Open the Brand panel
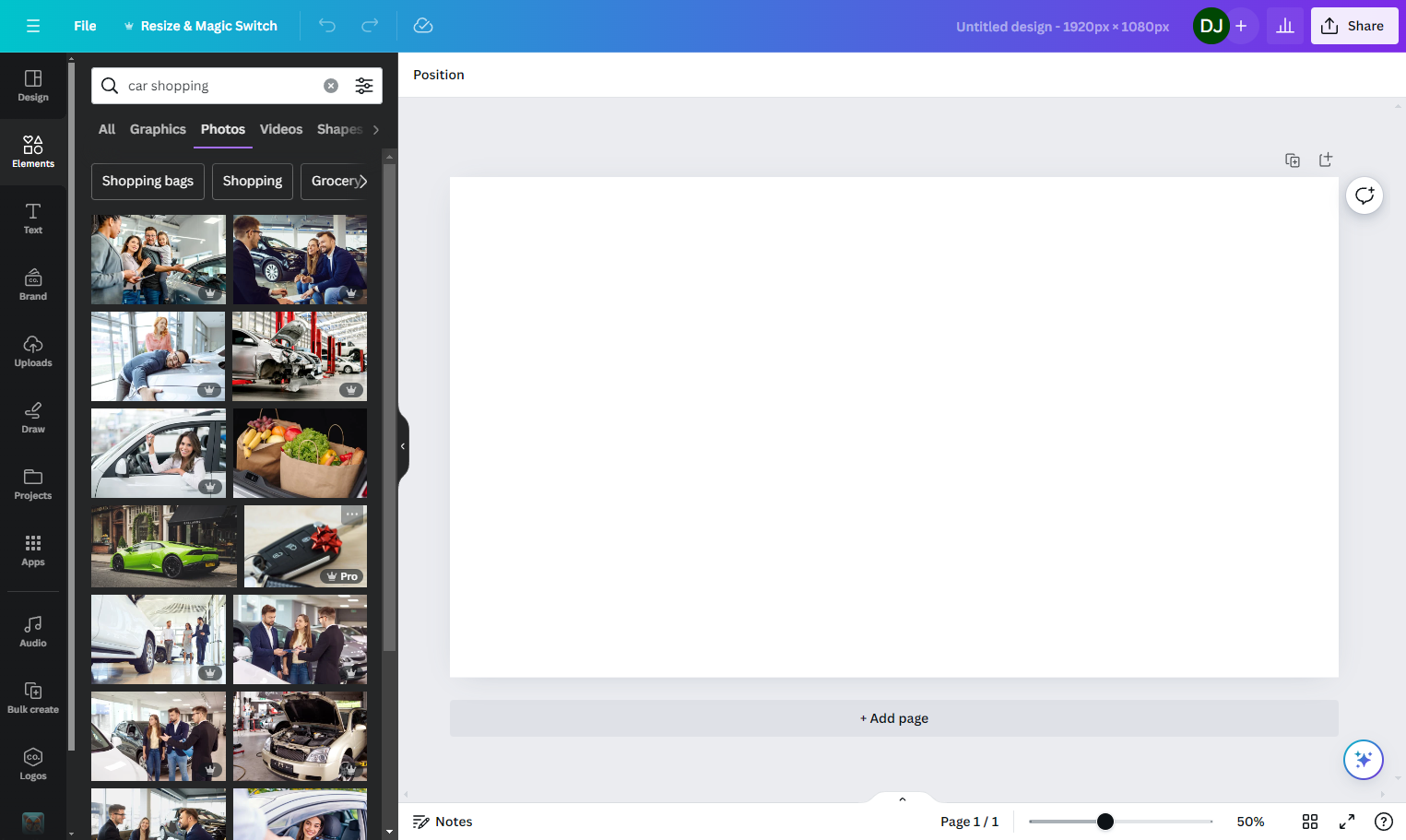1406x840 pixels. click(x=33, y=285)
